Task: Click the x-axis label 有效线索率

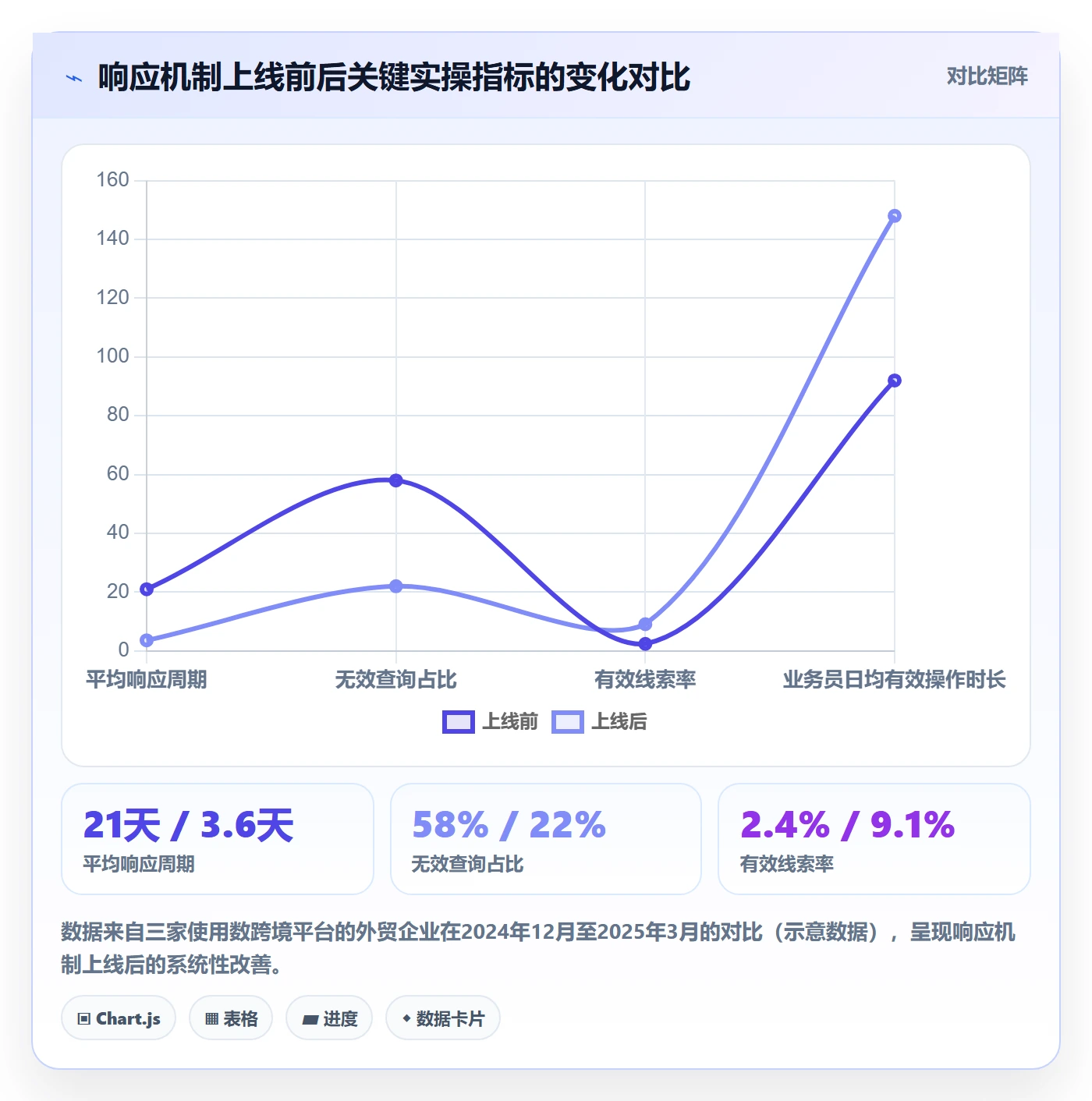Action: click(645, 679)
